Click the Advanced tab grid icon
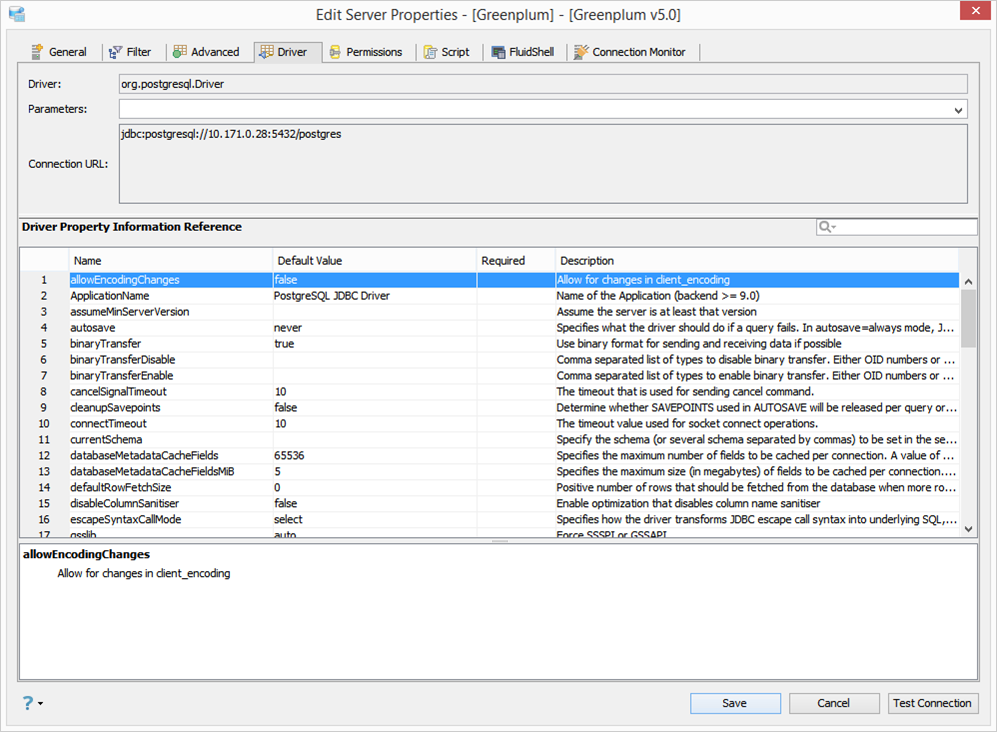The image size is (997, 732). coord(181,51)
